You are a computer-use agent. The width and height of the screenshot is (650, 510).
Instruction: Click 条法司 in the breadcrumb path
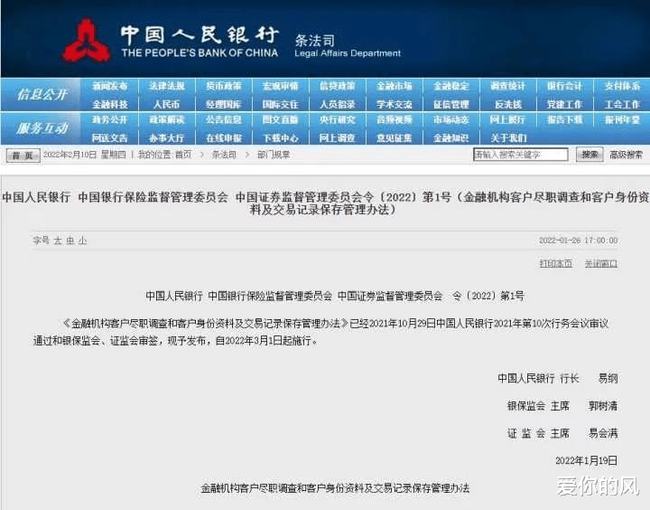tap(223, 155)
